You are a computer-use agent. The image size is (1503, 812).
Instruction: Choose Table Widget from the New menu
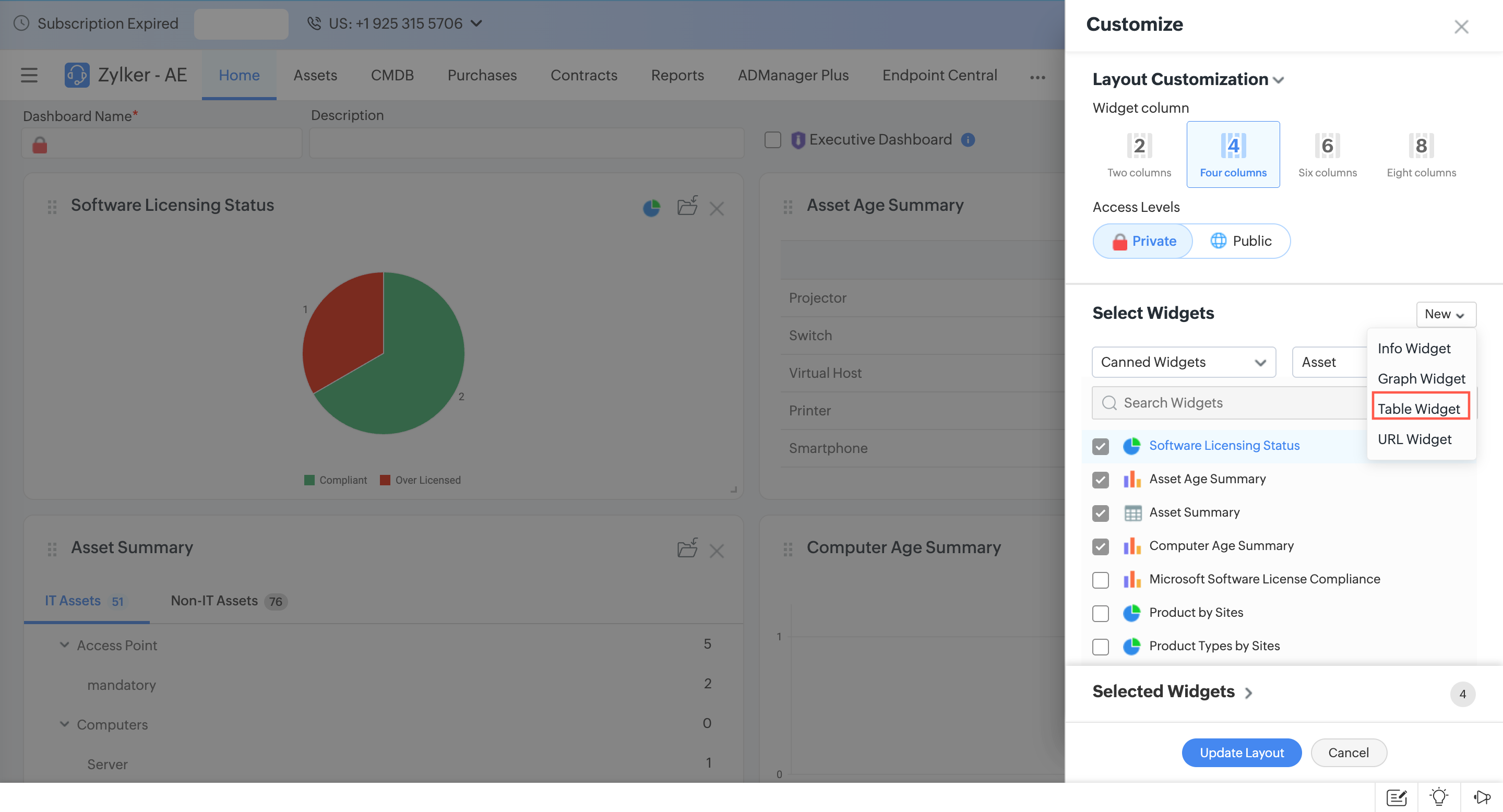[1419, 408]
